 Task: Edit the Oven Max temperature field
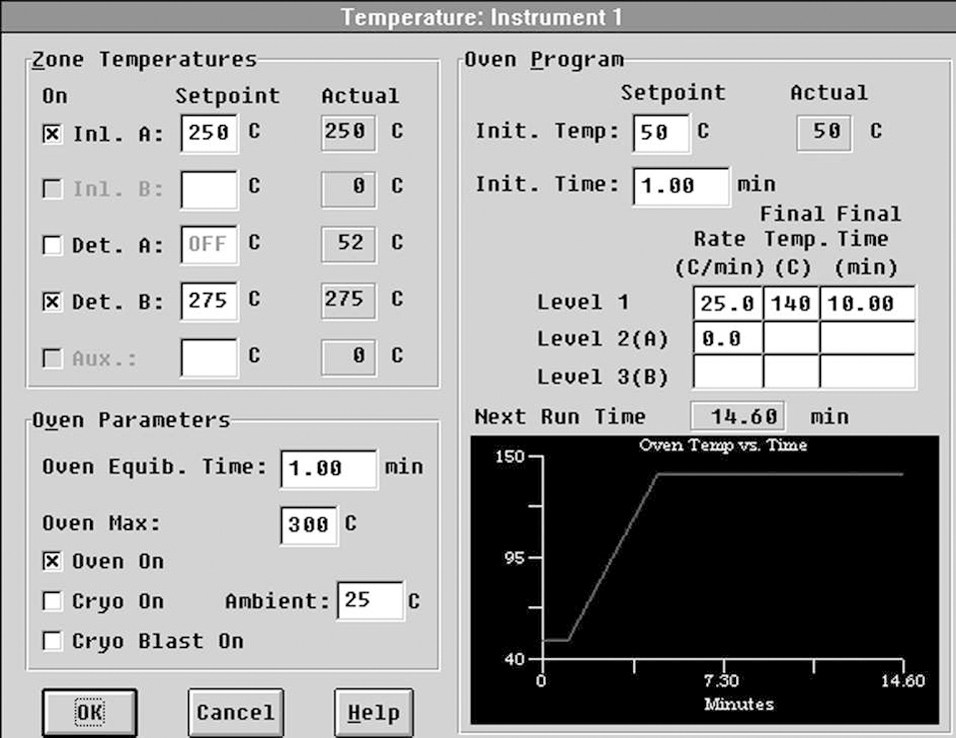(x=308, y=524)
